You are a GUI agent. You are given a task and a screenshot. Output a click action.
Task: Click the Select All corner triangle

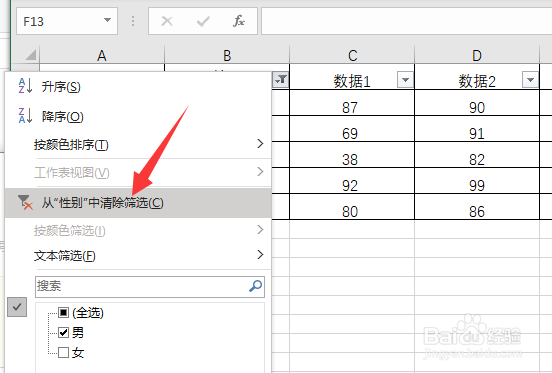click(31, 55)
